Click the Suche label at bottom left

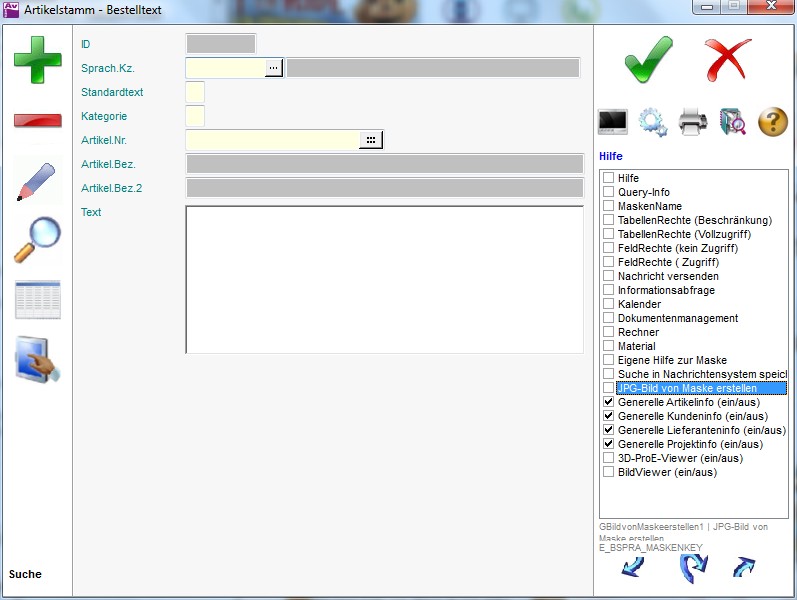tap(26, 574)
